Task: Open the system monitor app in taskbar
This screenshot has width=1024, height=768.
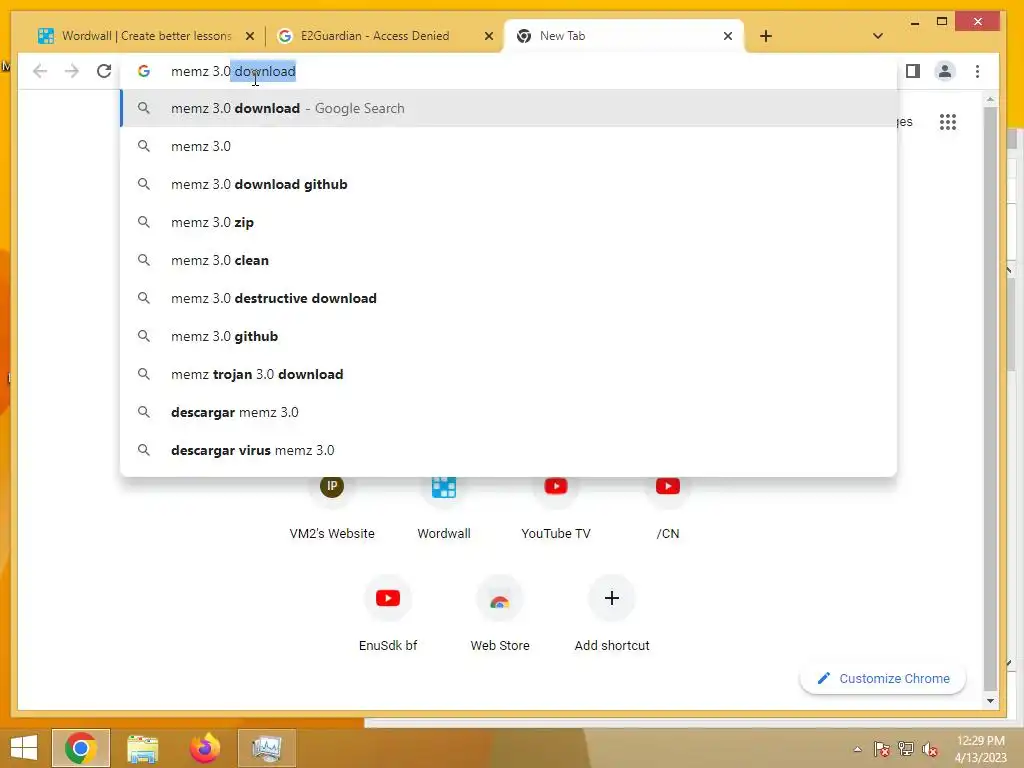Action: [x=266, y=748]
